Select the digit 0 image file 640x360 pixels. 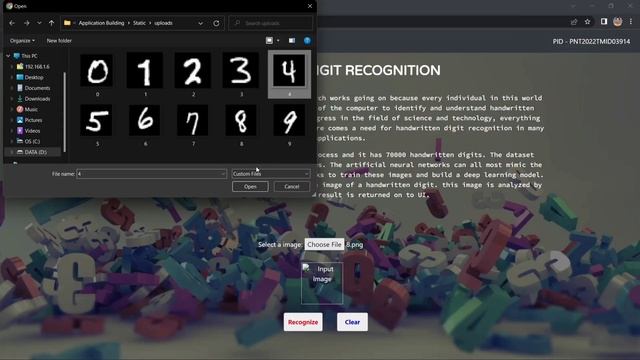click(x=97, y=75)
